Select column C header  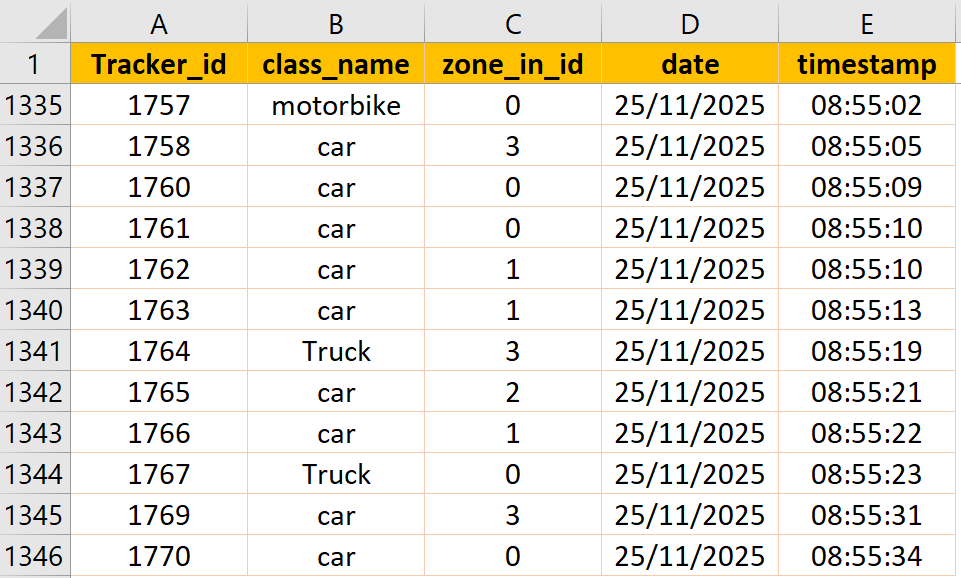click(x=513, y=22)
